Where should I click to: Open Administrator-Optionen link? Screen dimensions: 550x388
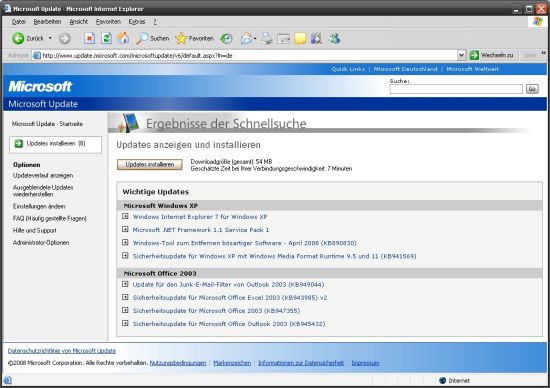tap(41, 243)
